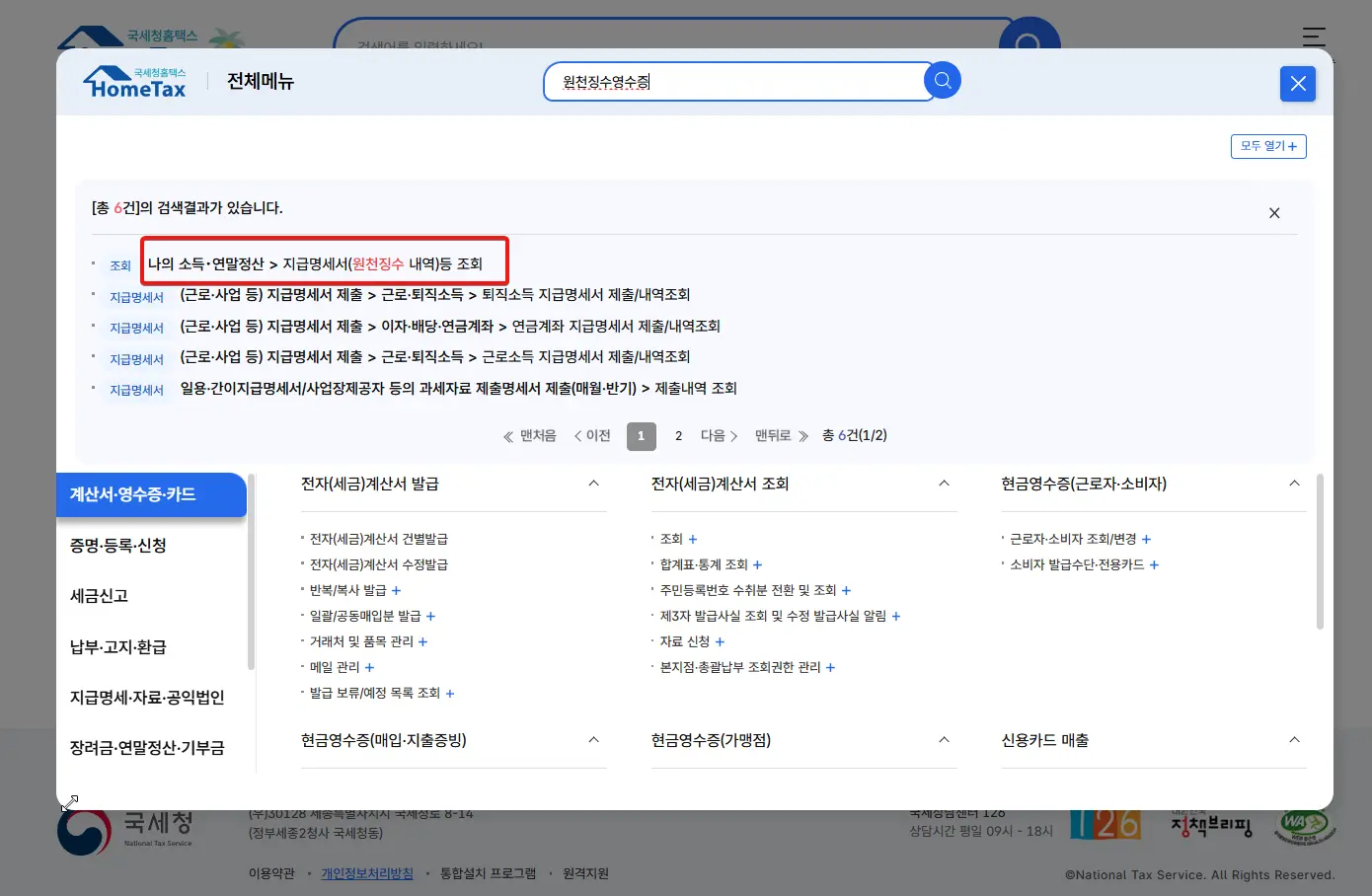Expand 소비자 발급수단·전용카드 plus icon
Image resolution: width=1372 pixels, height=896 pixels.
click(x=1154, y=565)
